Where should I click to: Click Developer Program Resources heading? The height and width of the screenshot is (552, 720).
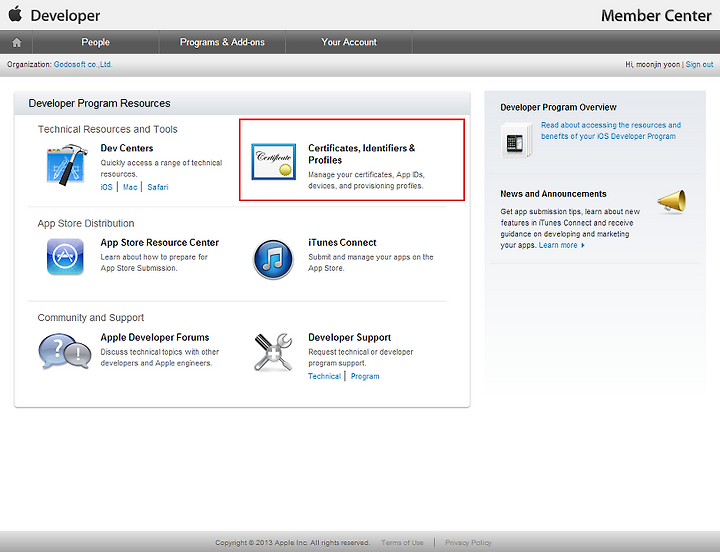tap(99, 103)
